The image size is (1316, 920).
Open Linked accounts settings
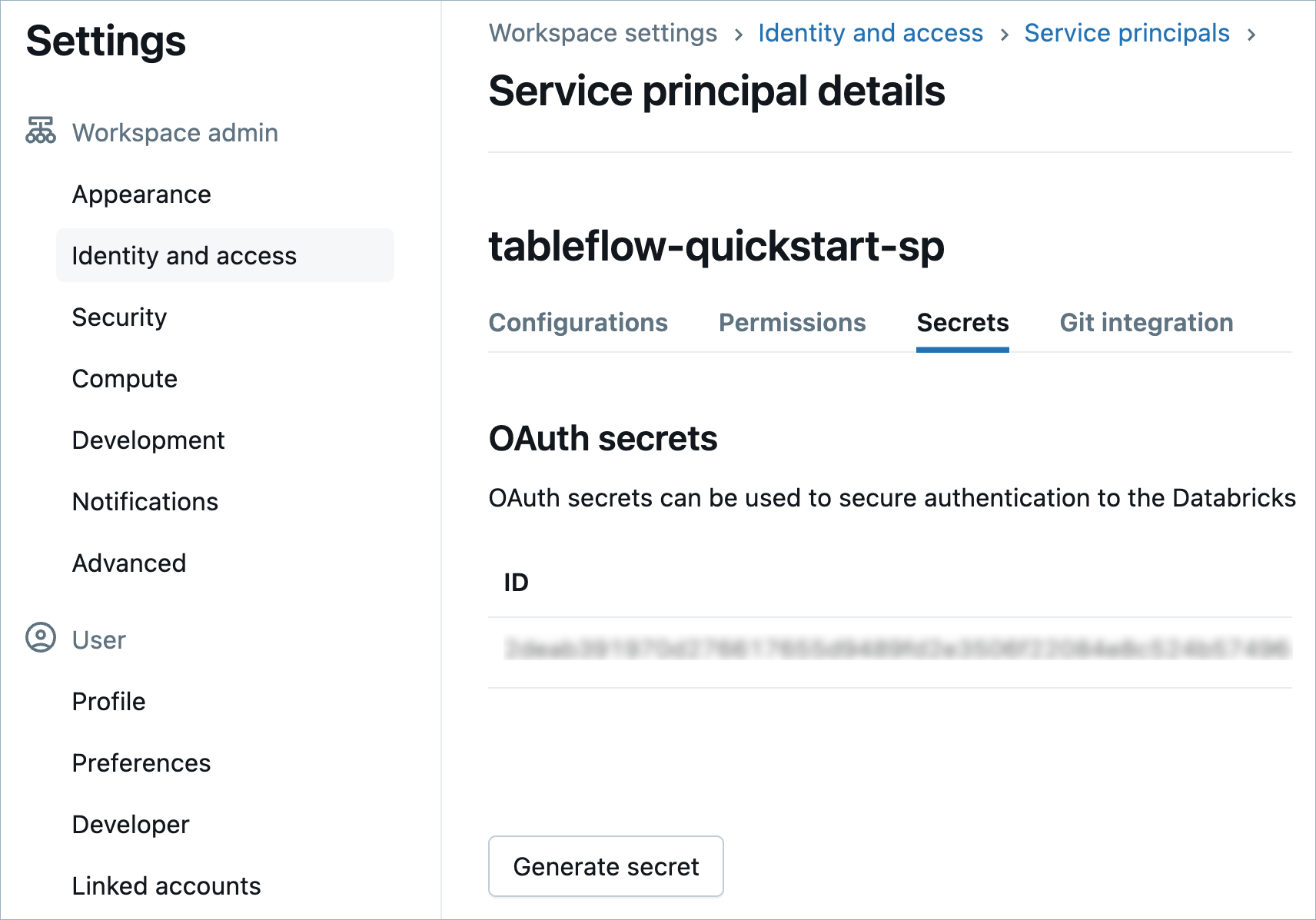coord(166,886)
